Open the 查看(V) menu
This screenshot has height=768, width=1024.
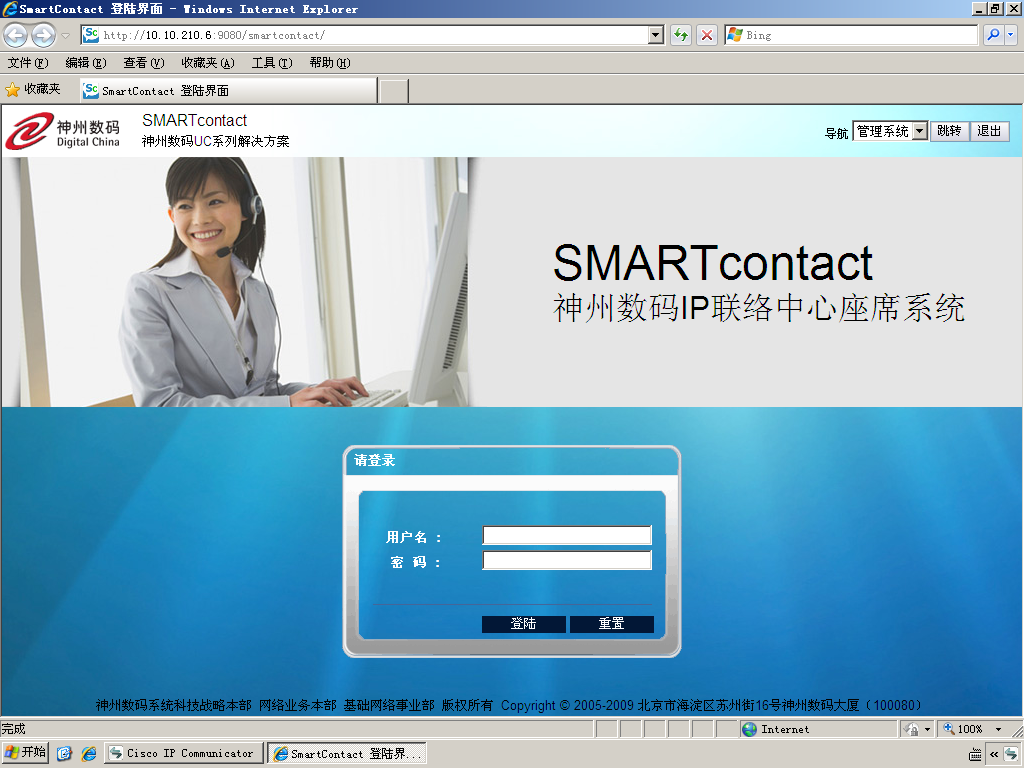click(x=144, y=63)
